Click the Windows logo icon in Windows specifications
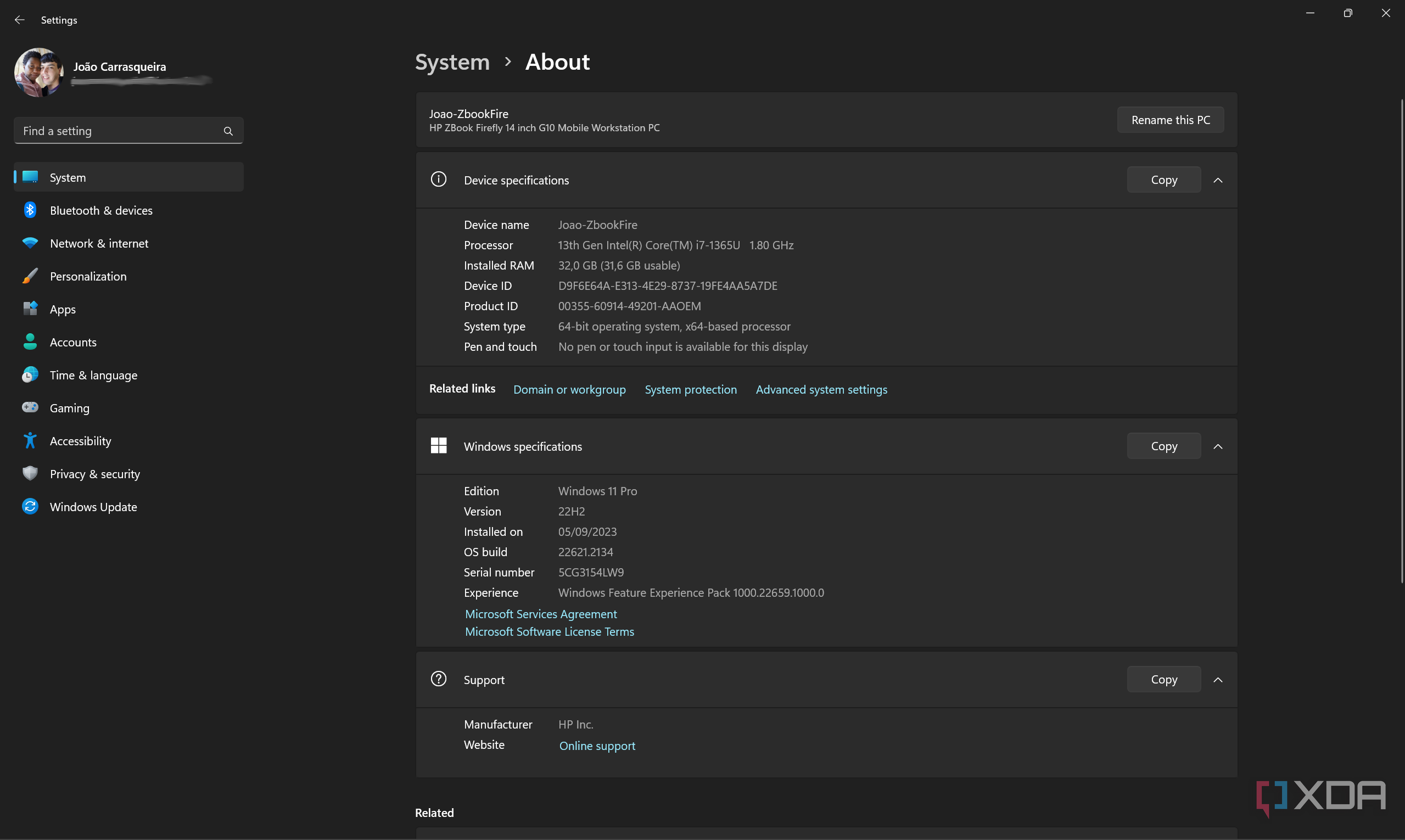Viewport: 1405px width, 840px height. (x=438, y=445)
